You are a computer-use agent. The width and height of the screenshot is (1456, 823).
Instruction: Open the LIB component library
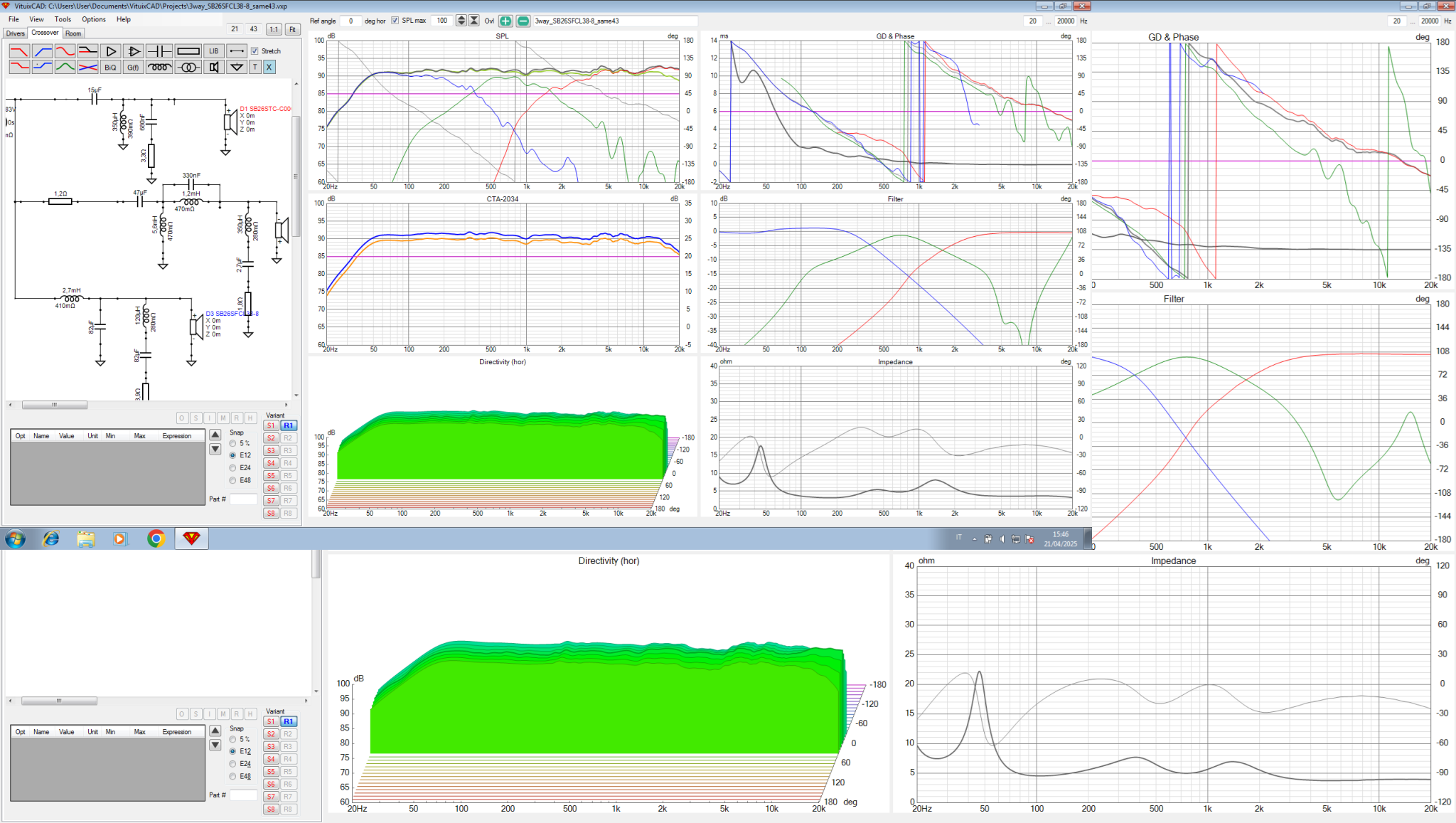[214, 51]
